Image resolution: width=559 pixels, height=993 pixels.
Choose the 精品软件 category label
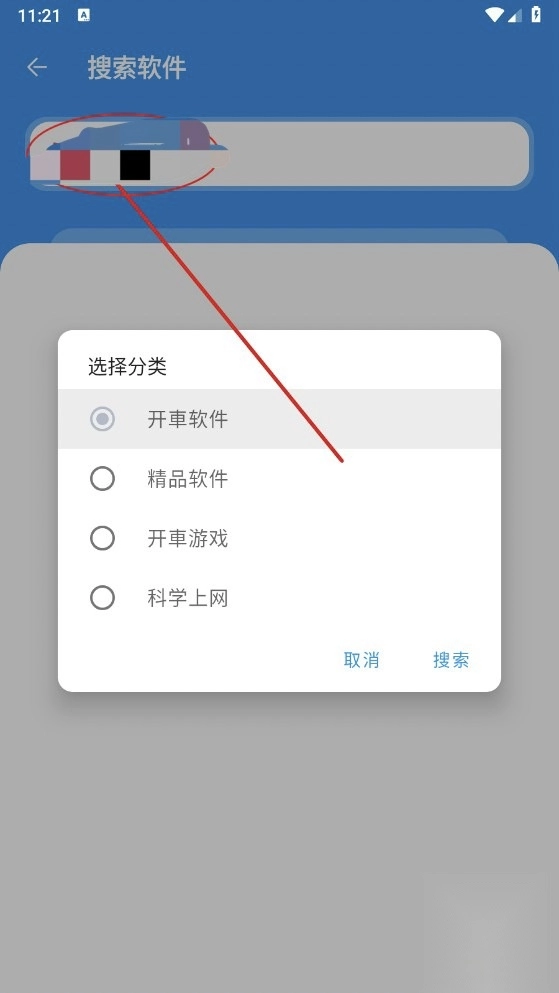(x=187, y=479)
